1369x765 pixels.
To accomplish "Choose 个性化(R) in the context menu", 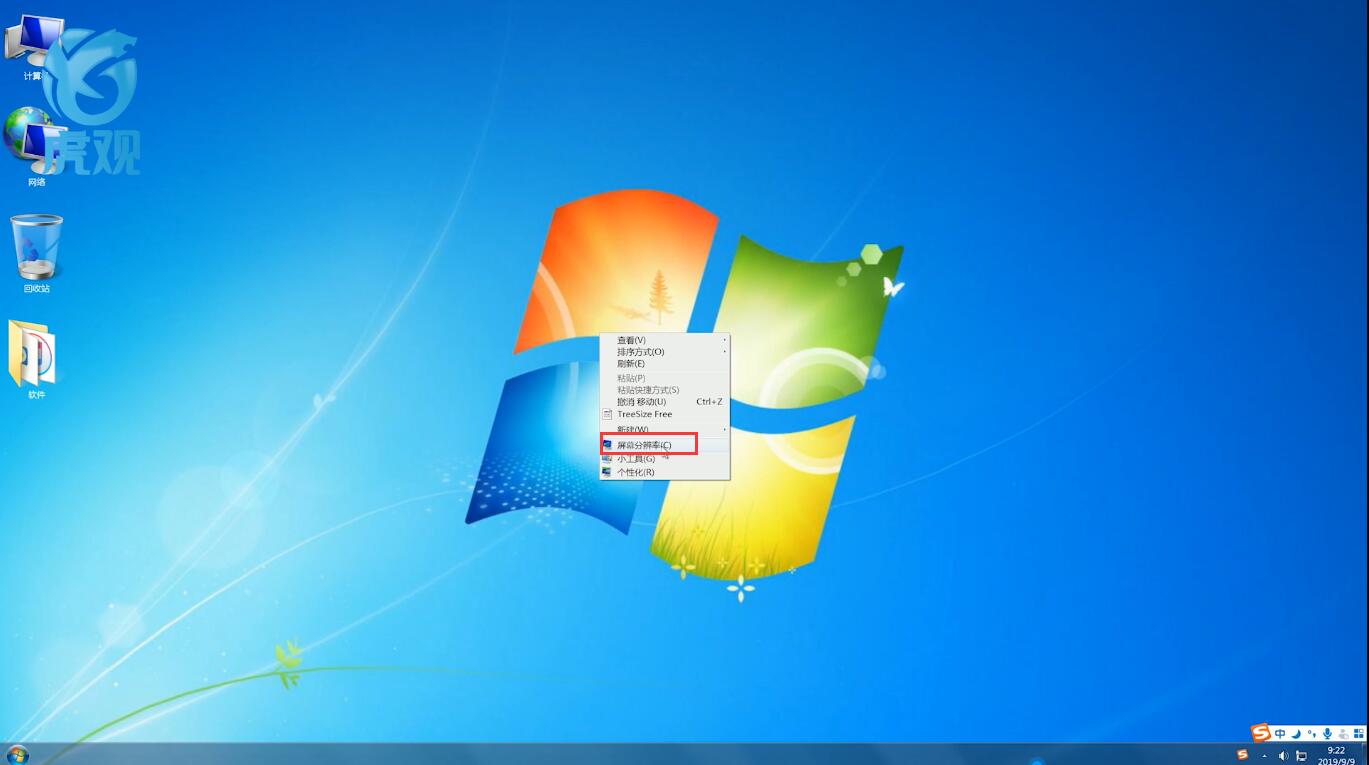I will coord(664,472).
